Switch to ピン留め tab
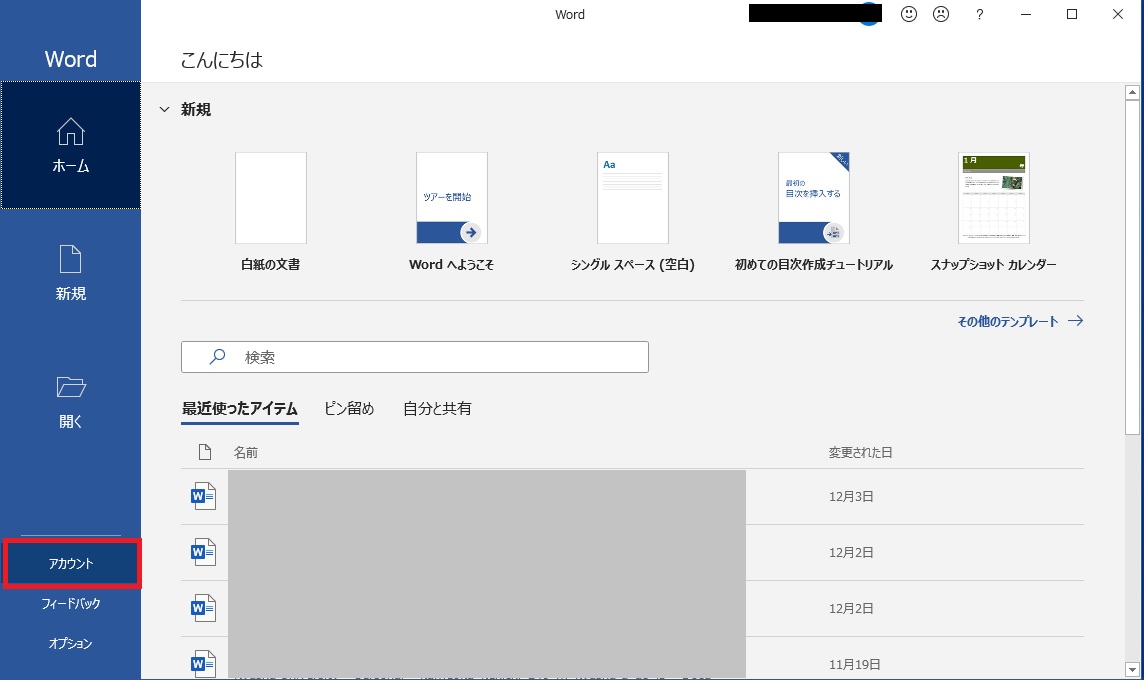The image size is (1144, 680). point(349,409)
